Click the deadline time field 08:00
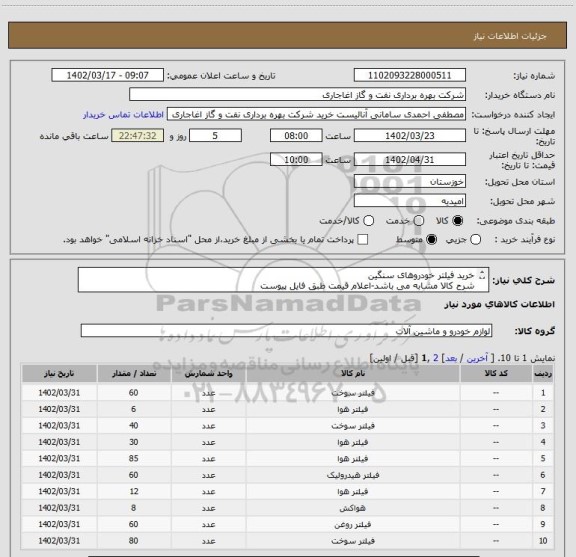The height and width of the screenshot is (557, 576). [296, 136]
